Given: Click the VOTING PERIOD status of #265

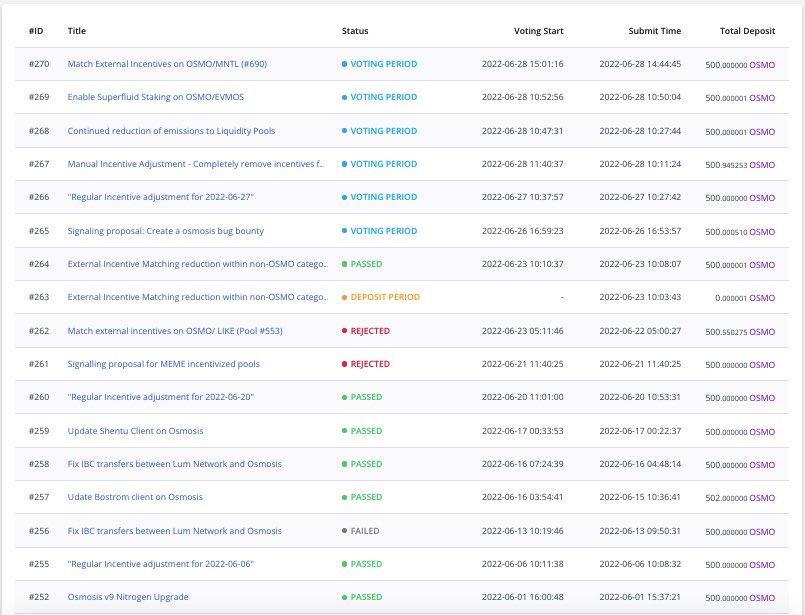Looking at the screenshot, I should pyautogui.click(x=379, y=231).
